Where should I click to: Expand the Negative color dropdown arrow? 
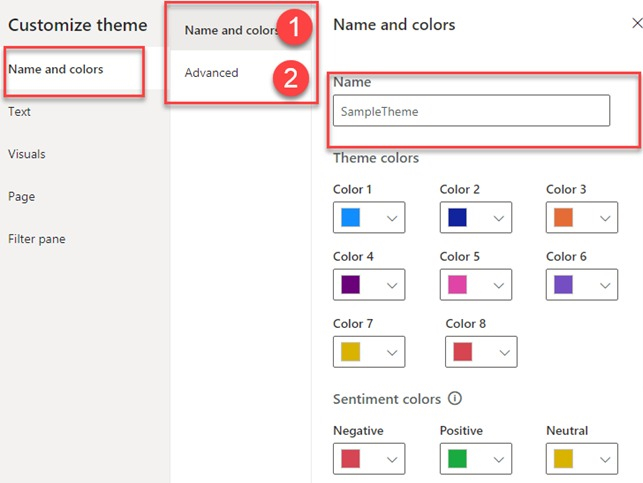[392, 460]
